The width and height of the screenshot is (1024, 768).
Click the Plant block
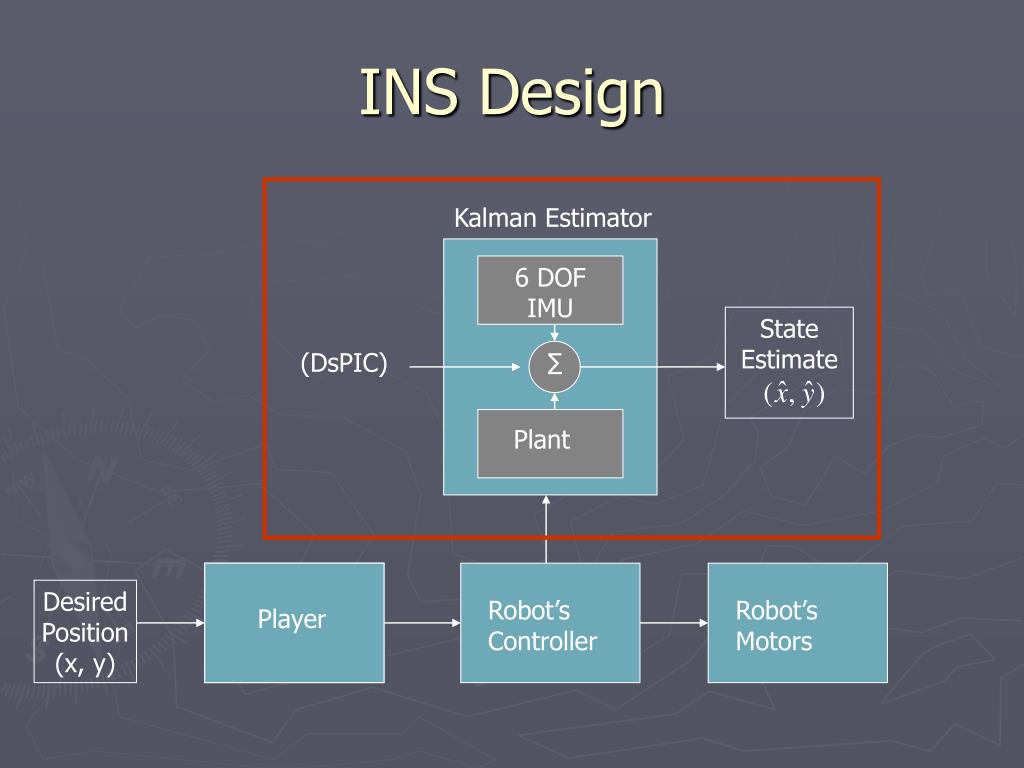(550, 443)
